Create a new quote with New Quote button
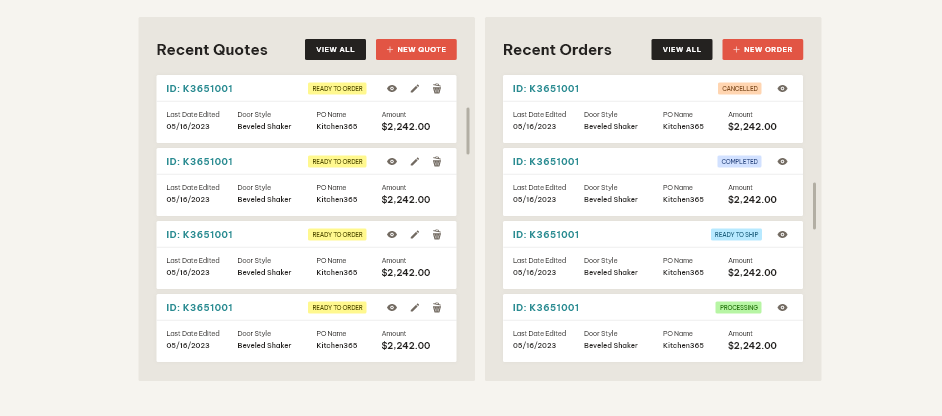This screenshot has width=942, height=416. (416, 49)
